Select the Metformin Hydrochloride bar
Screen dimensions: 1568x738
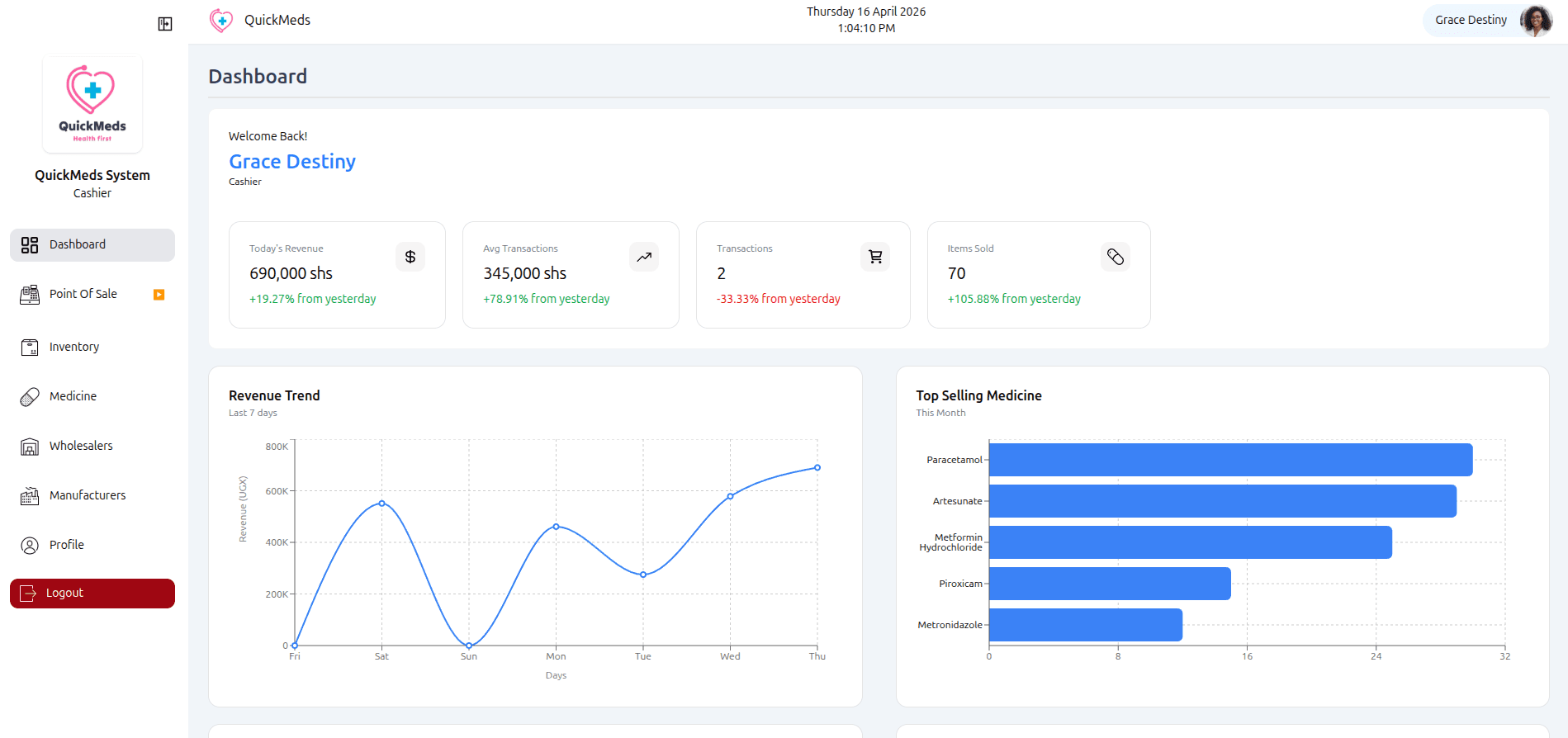point(1191,542)
